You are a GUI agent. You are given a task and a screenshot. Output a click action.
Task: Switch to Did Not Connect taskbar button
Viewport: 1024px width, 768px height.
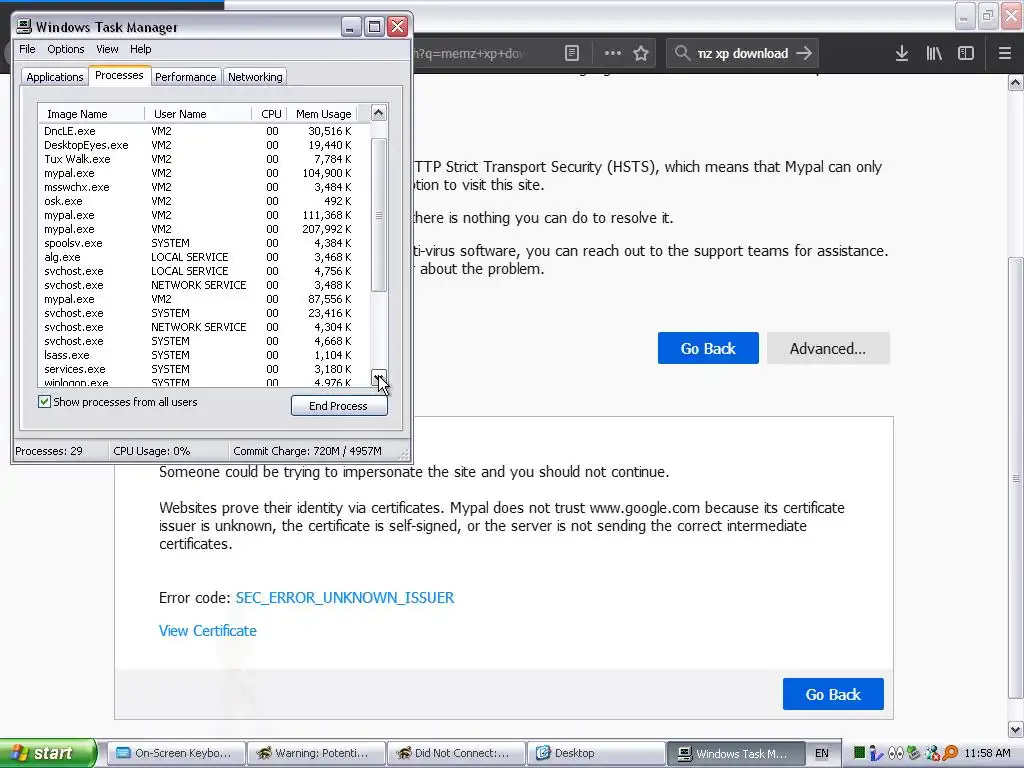(456, 753)
